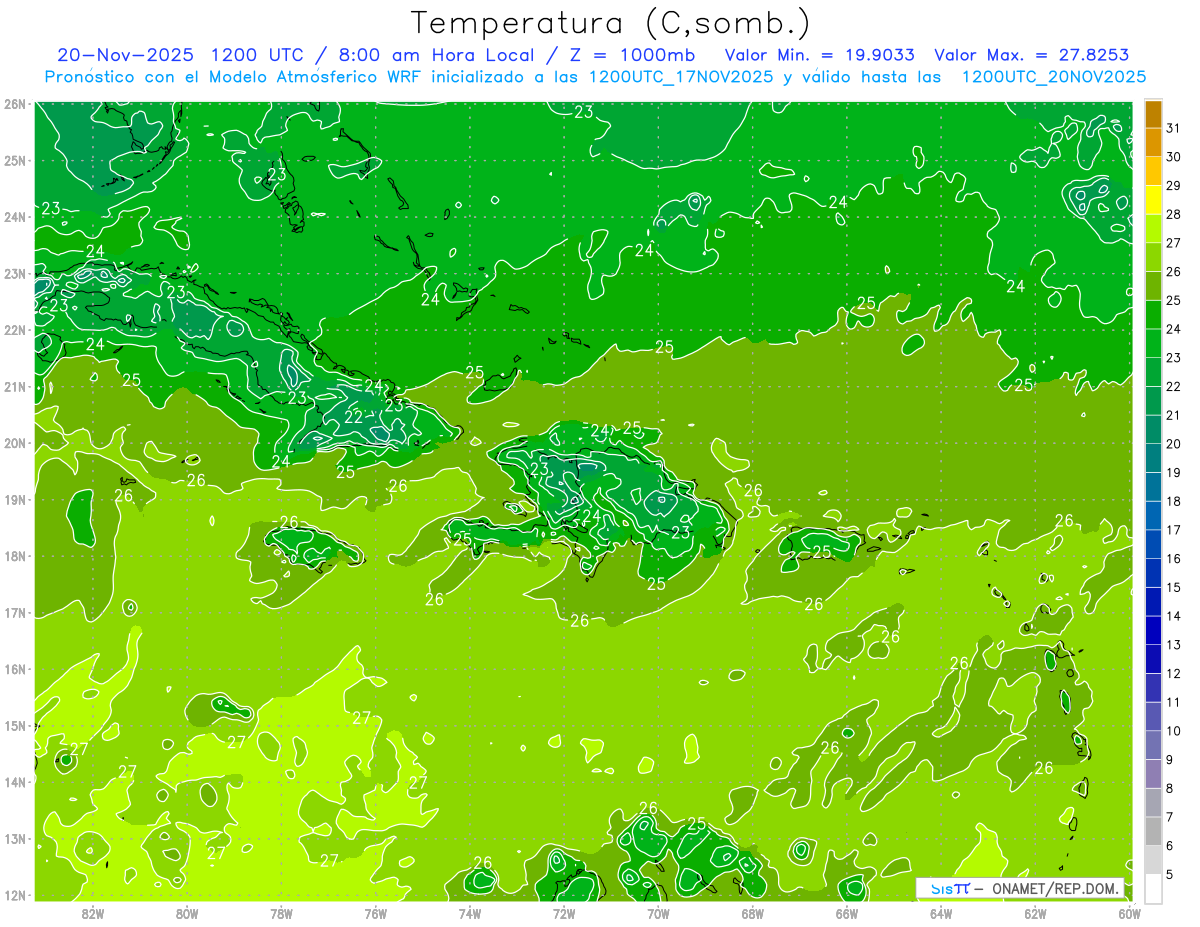
Task: Pick the yellow swatch between 28 and 29
Action: [x=1153, y=200]
